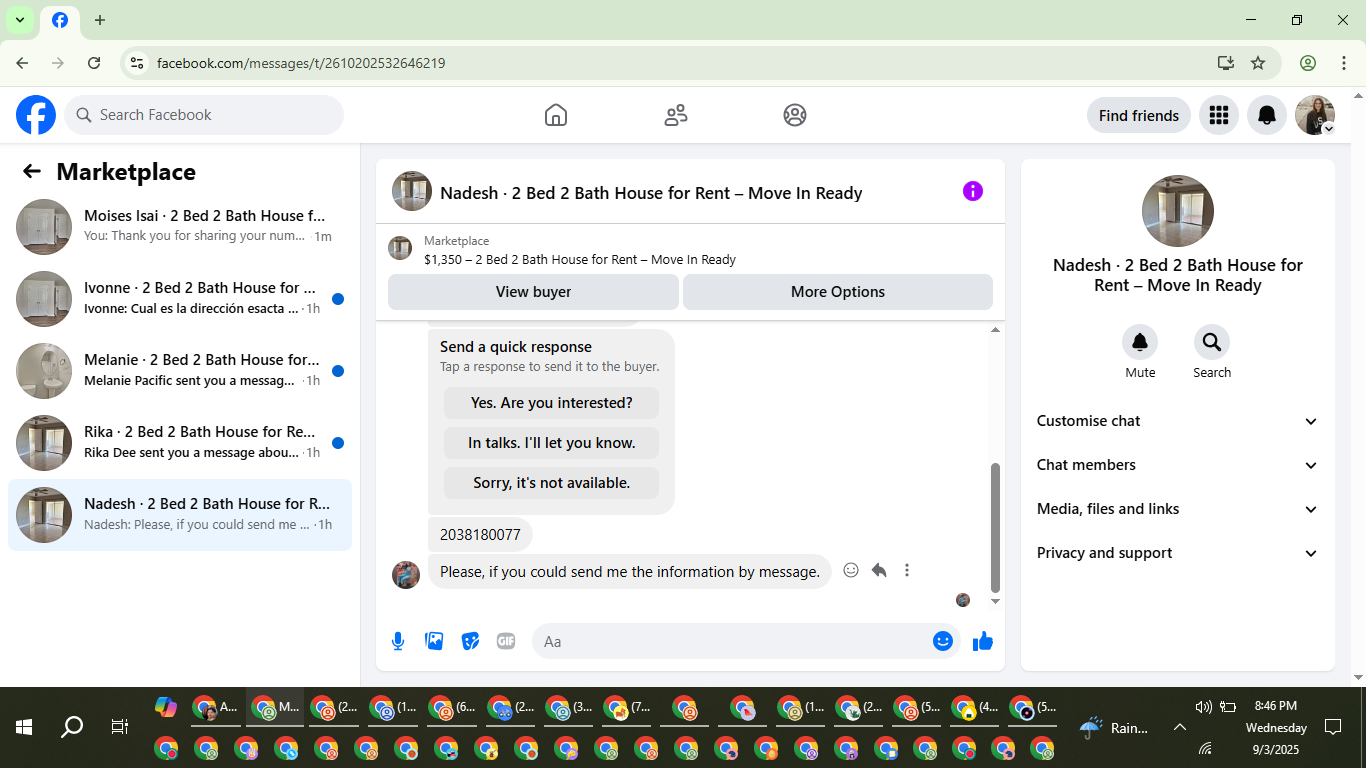The height and width of the screenshot is (768, 1366).
Task: Open the account profile picture menu
Action: tap(1315, 115)
